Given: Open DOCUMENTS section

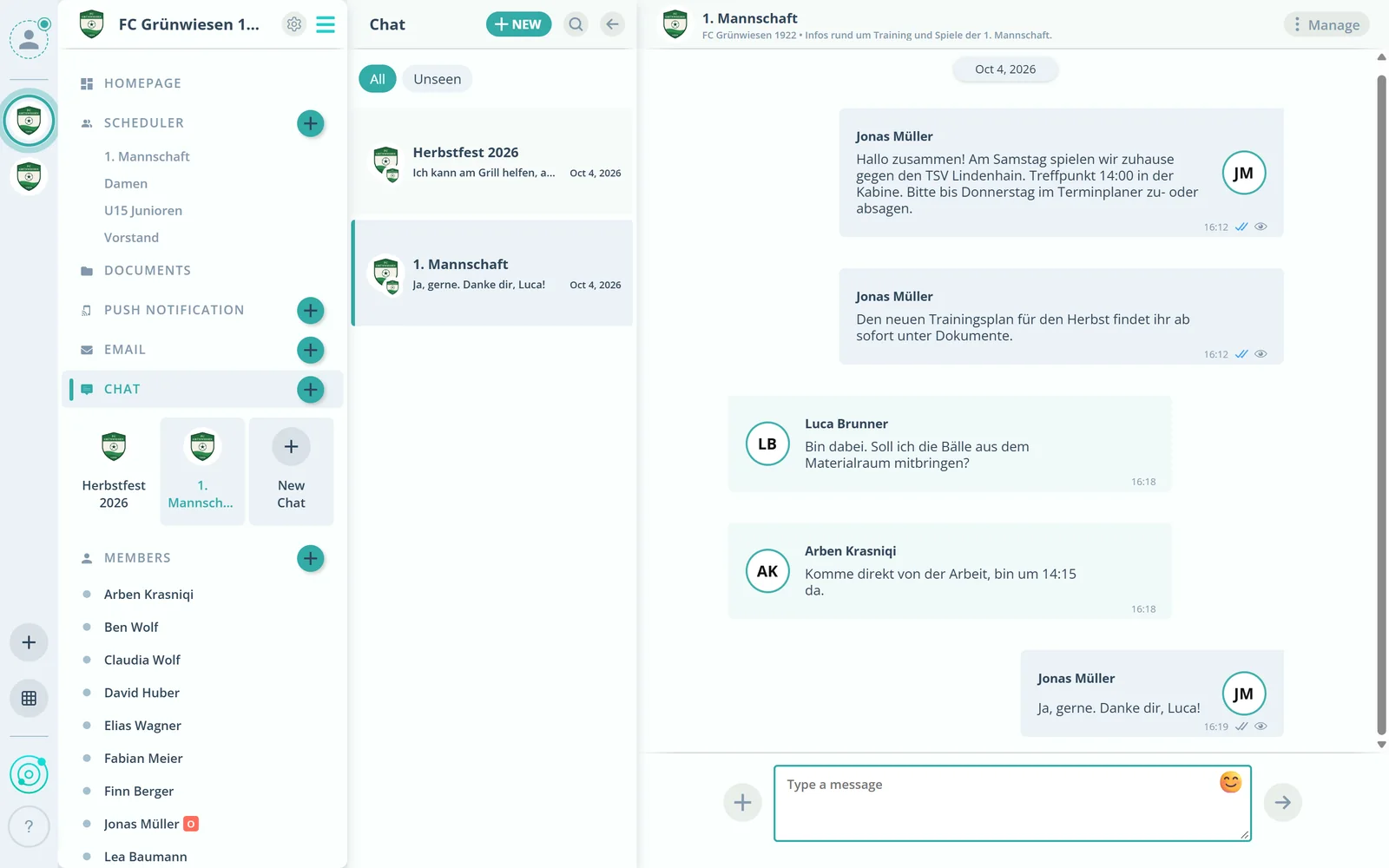Looking at the screenshot, I should click(x=148, y=271).
